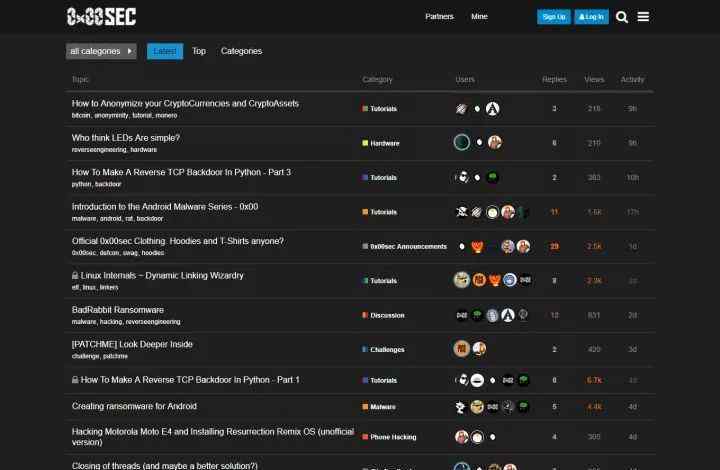The width and height of the screenshot is (720, 470).
Task: Open Who think LEDs Are simple topic
Action: pyautogui.click(x=126, y=138)
